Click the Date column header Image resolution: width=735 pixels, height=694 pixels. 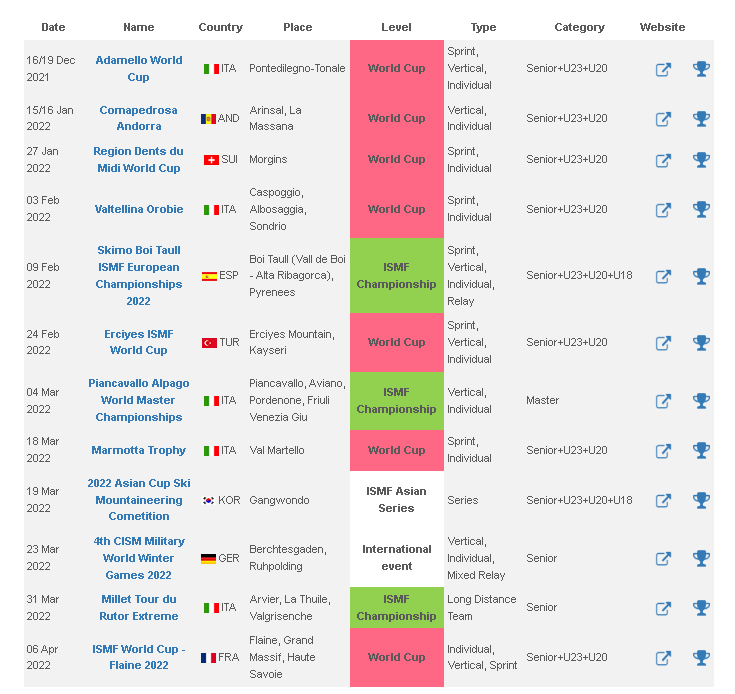tap(53, 27)
